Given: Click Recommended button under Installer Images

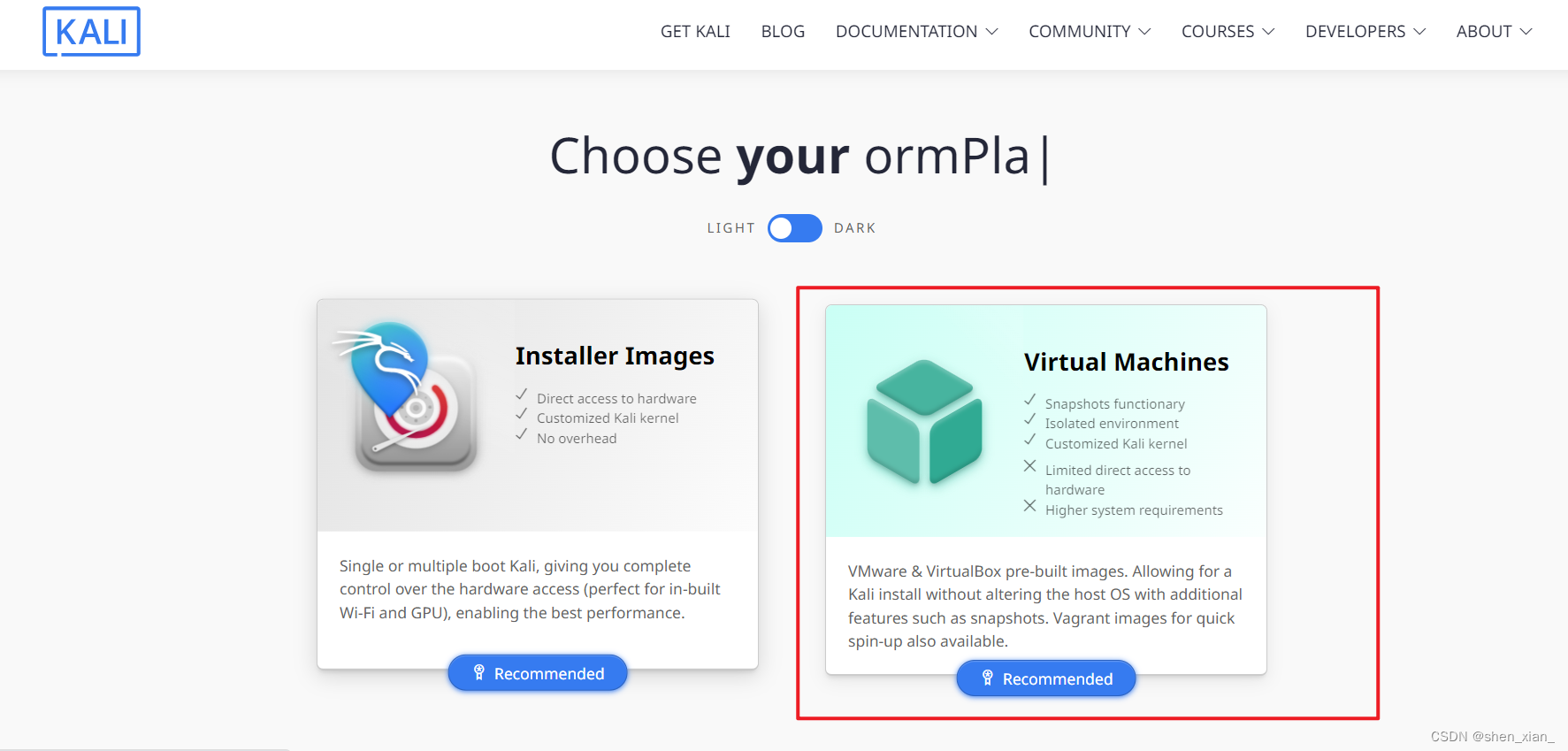Looking at the screenshot, I should (538, 673).
